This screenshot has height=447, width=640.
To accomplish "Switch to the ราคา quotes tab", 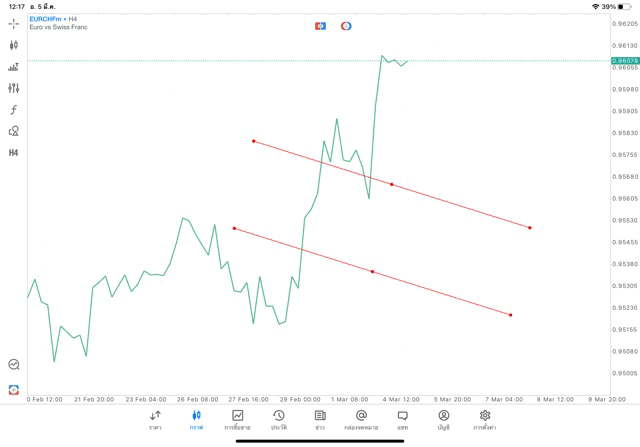I will click(x=155, y=420).
